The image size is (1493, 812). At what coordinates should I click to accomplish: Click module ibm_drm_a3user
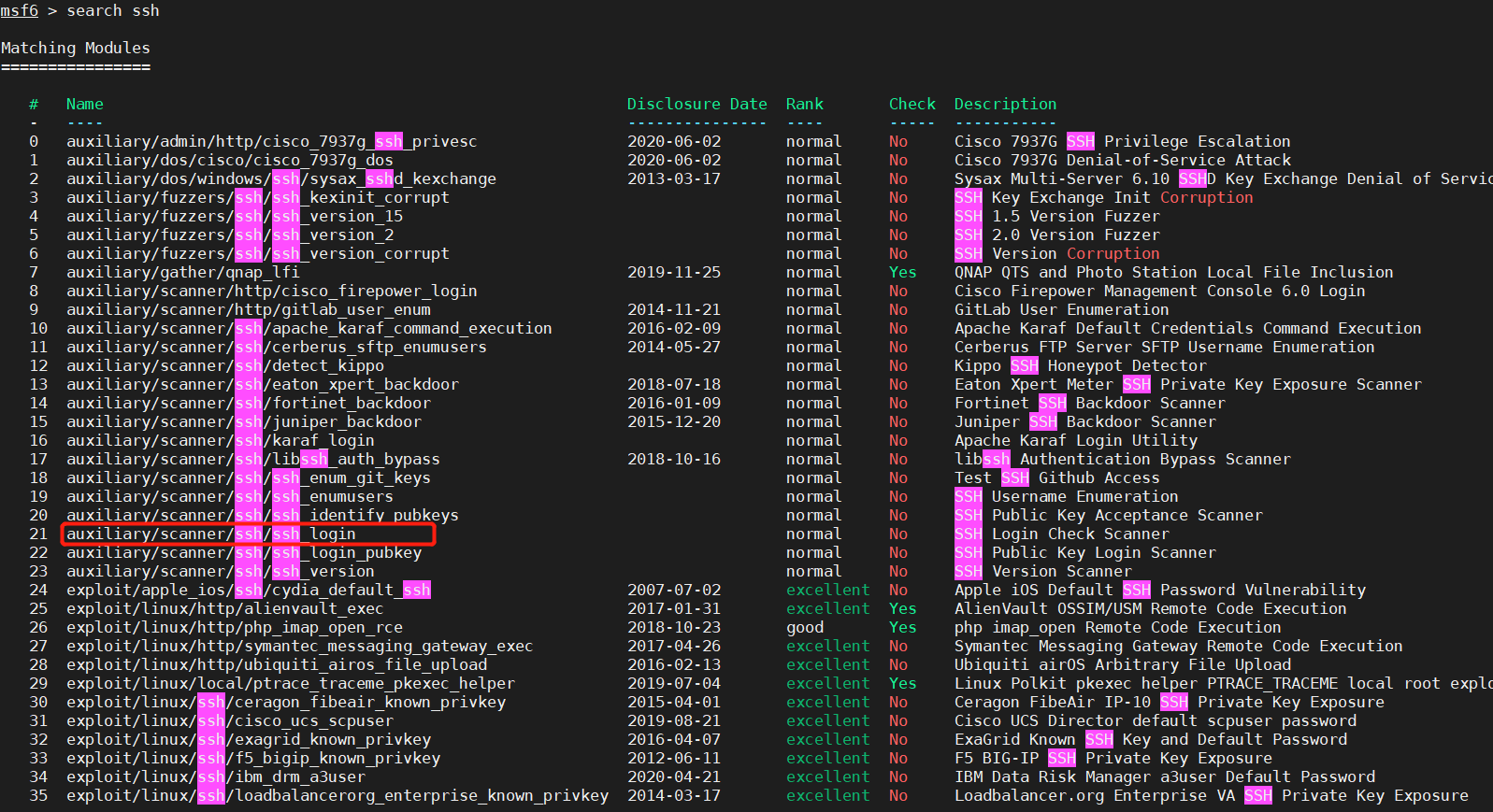(x=216, y=776)
